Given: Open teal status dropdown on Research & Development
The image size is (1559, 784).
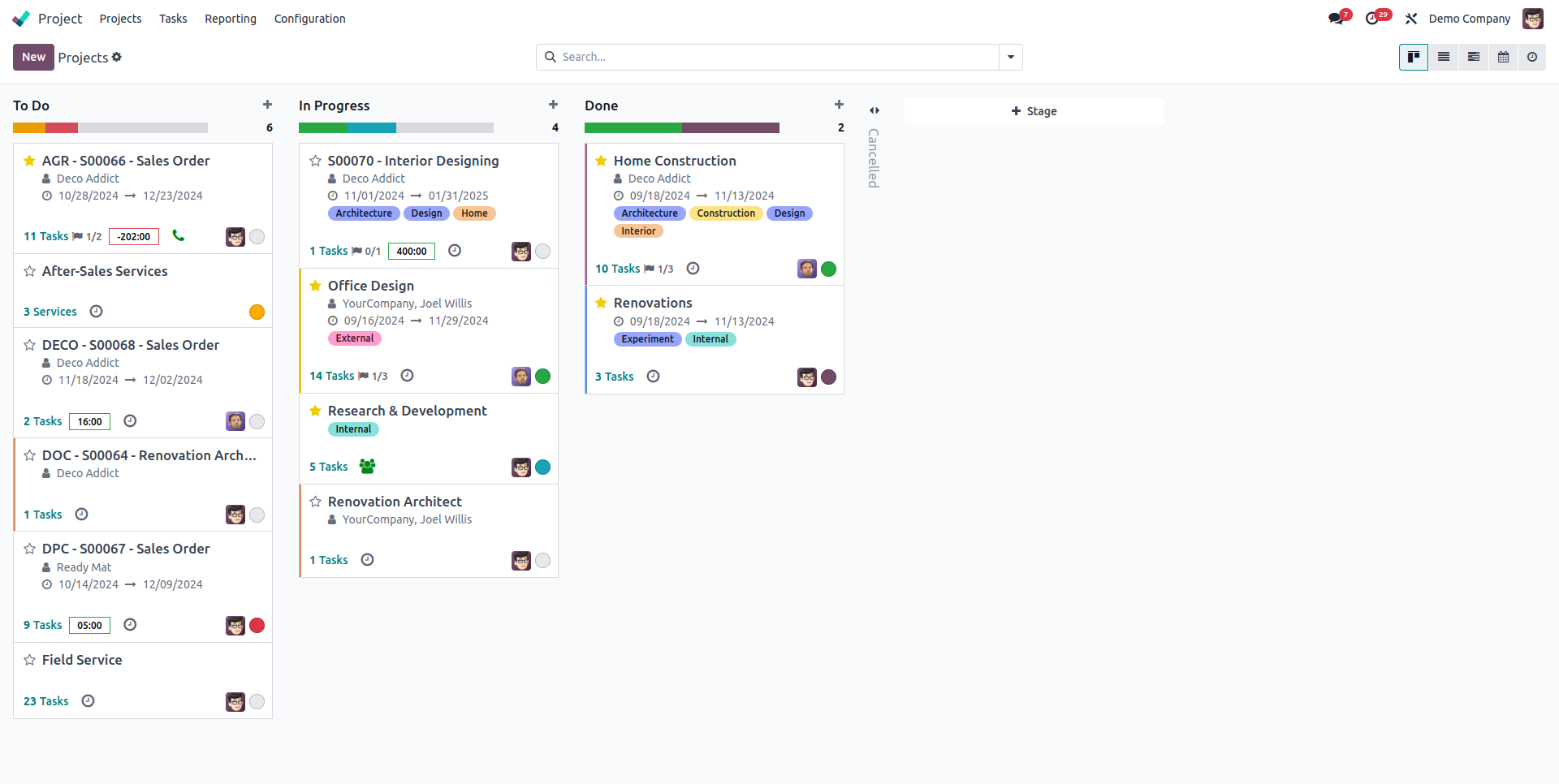Looking at the screenshot, I should (543, 467).
